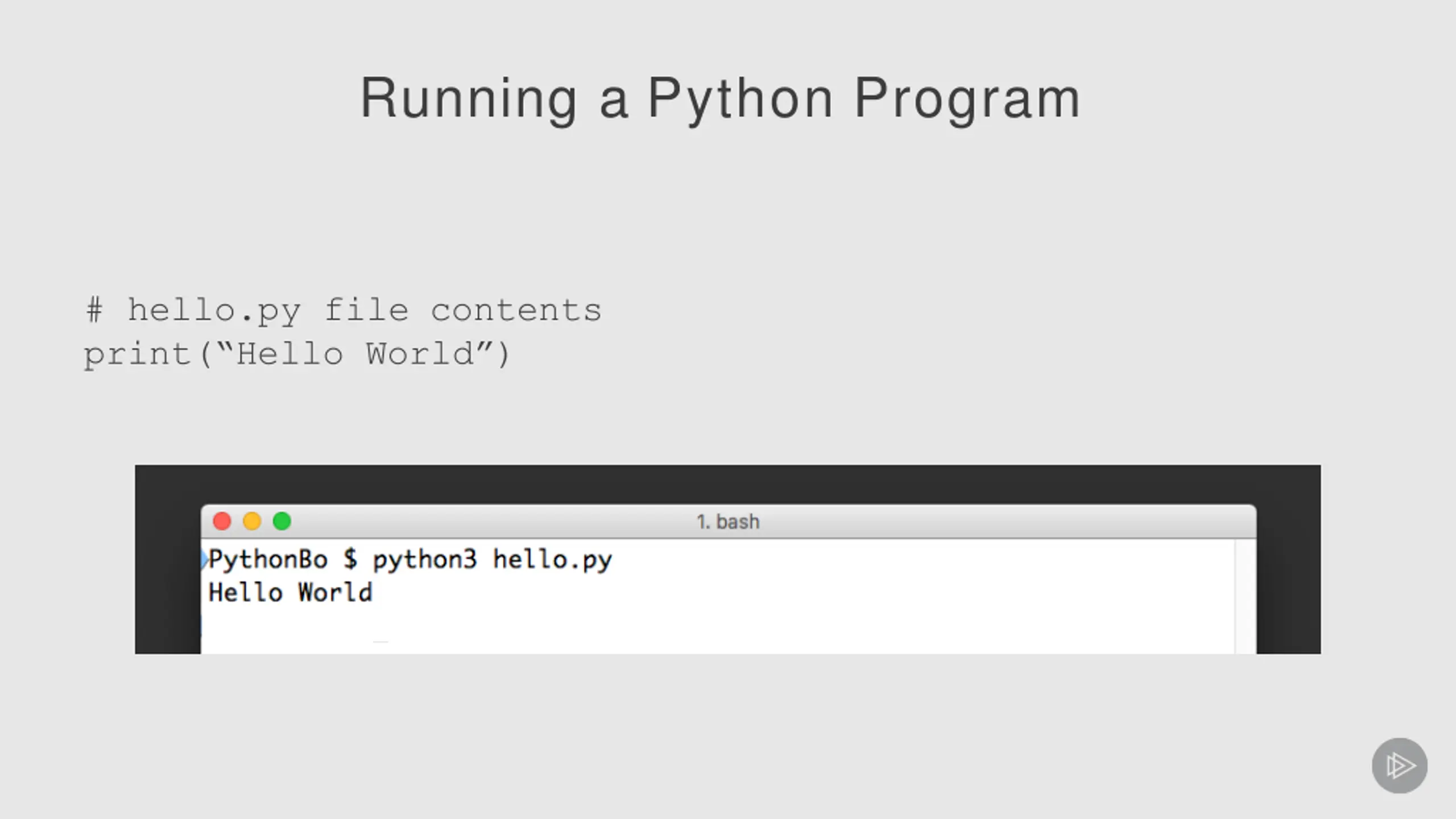Click the green zoom button of bash terminal
The width and height of the screenshot is (1456, 819).
282,521
